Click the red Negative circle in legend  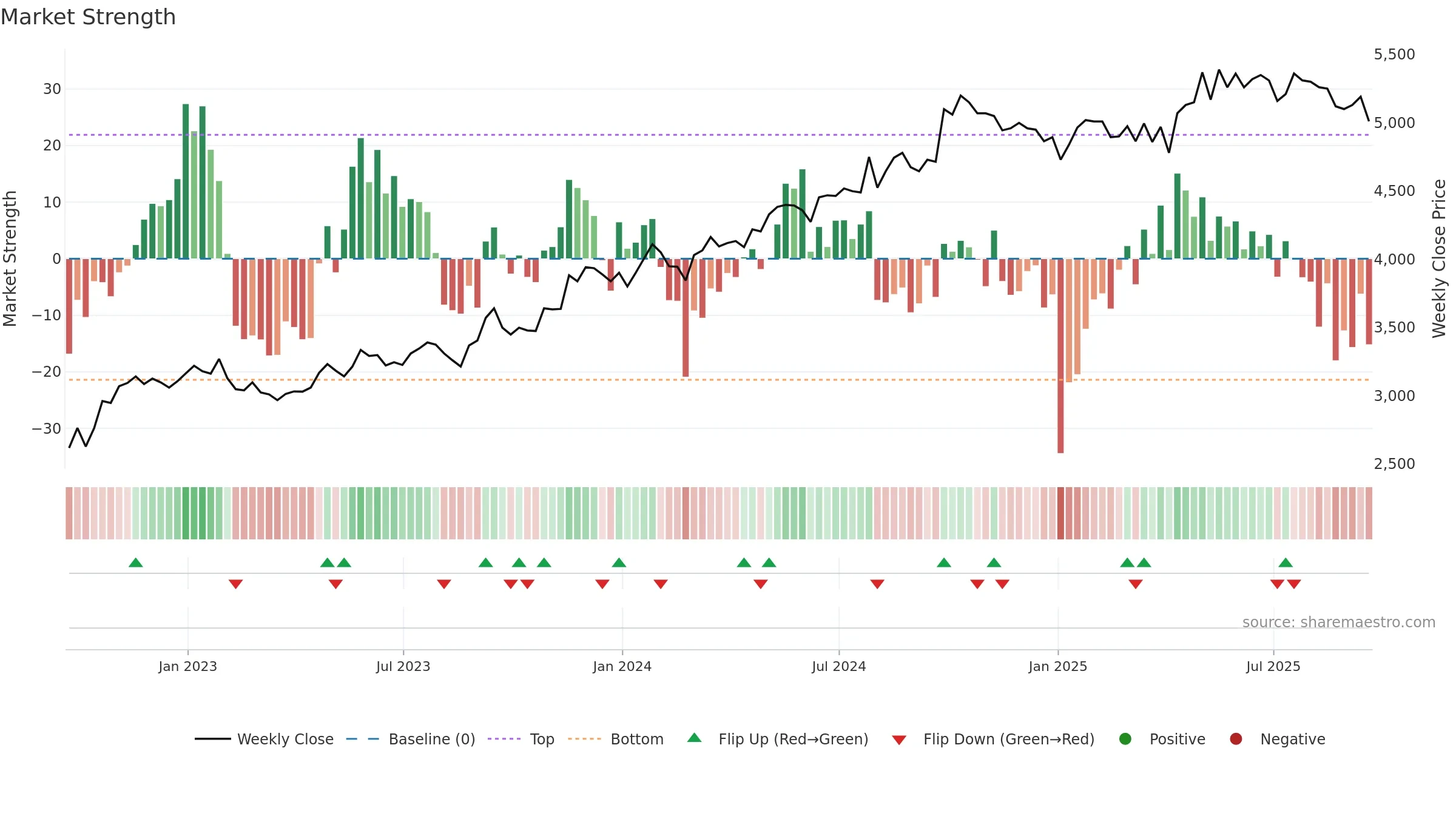coord(1236,739)
